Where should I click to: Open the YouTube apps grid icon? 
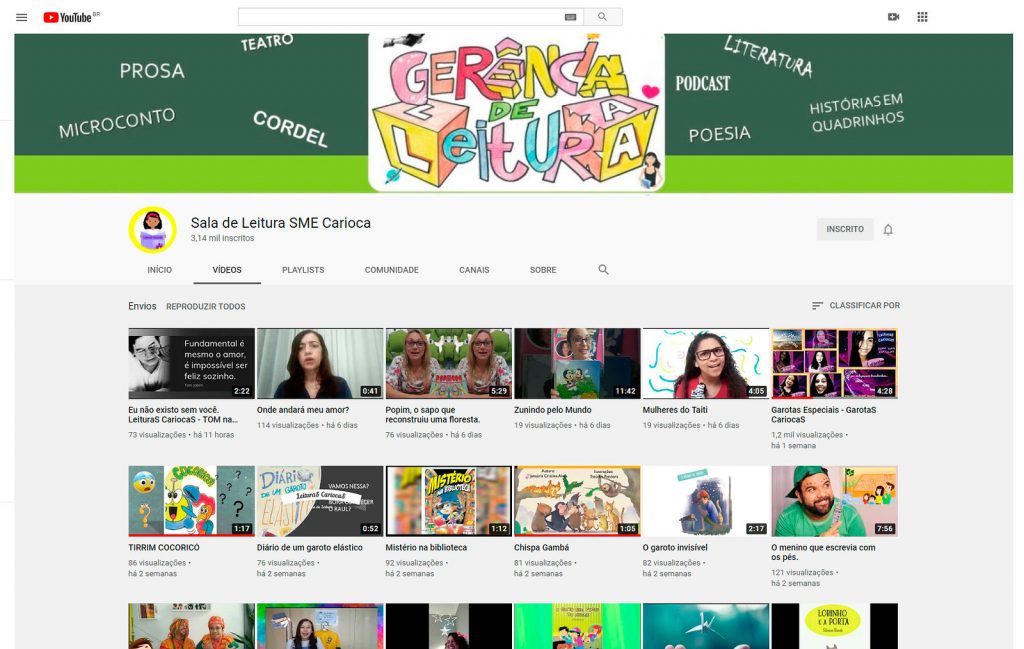tap(922, 17)
